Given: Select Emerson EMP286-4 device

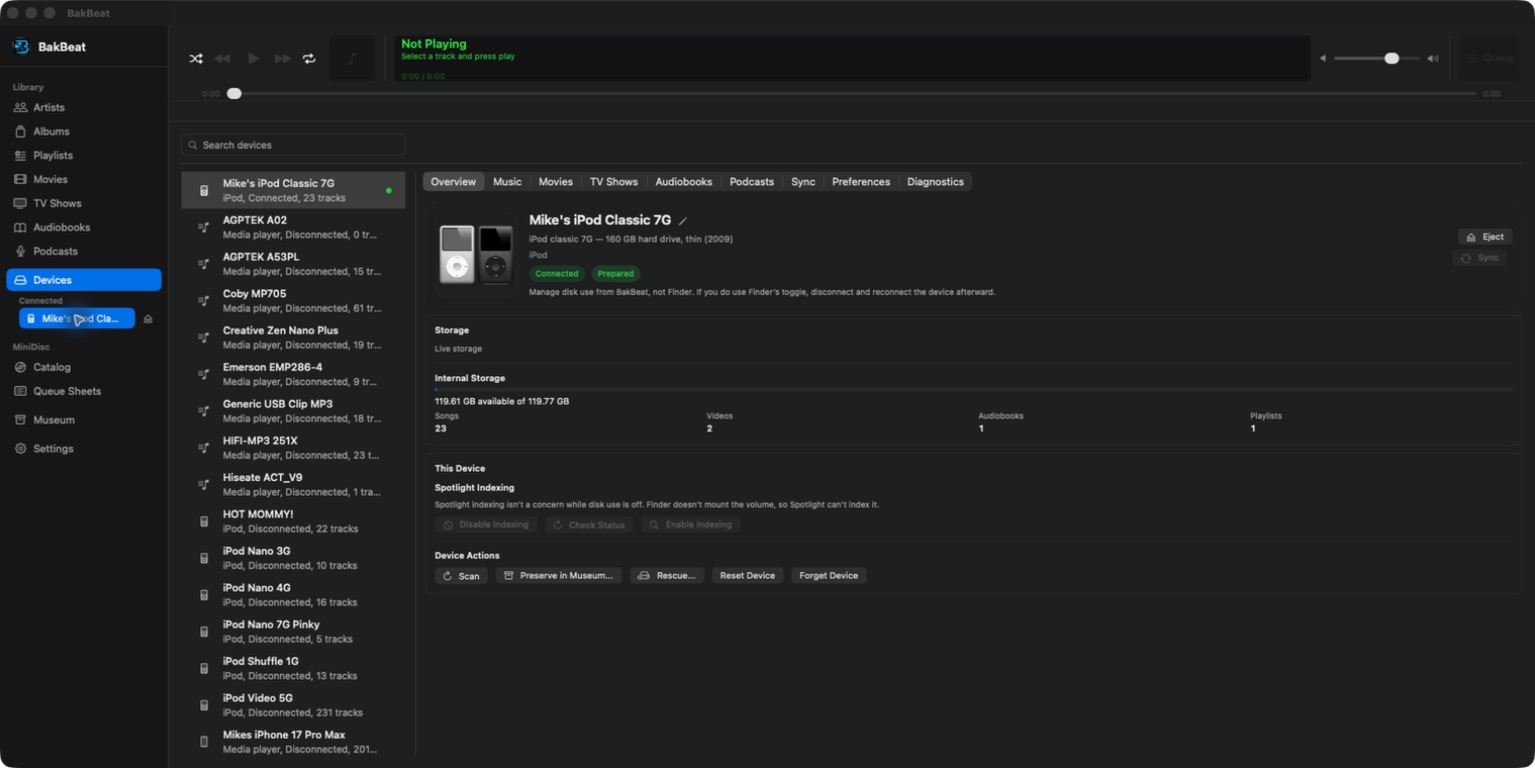Looking at the screenshot, I should click(x=293, y=374).
